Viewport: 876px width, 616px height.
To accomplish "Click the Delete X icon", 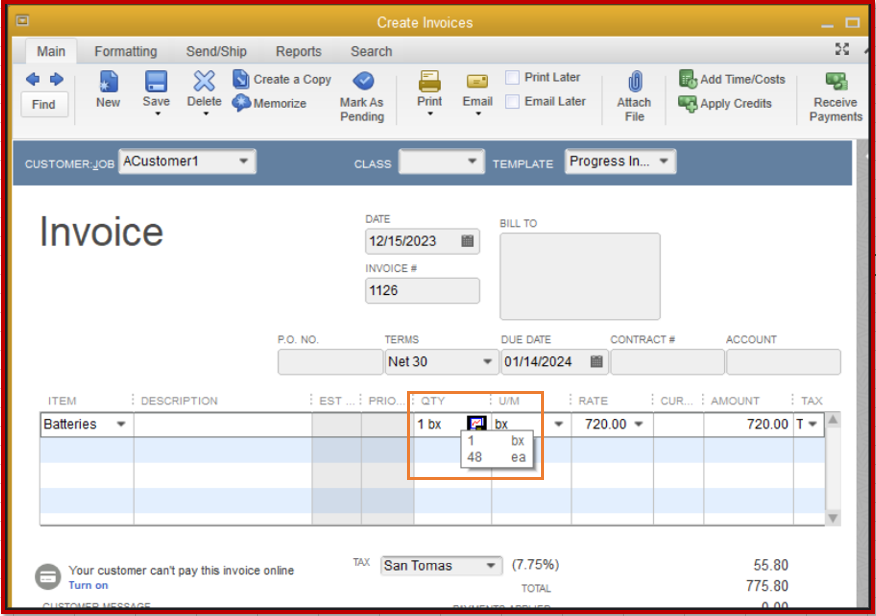I will 204,81.
